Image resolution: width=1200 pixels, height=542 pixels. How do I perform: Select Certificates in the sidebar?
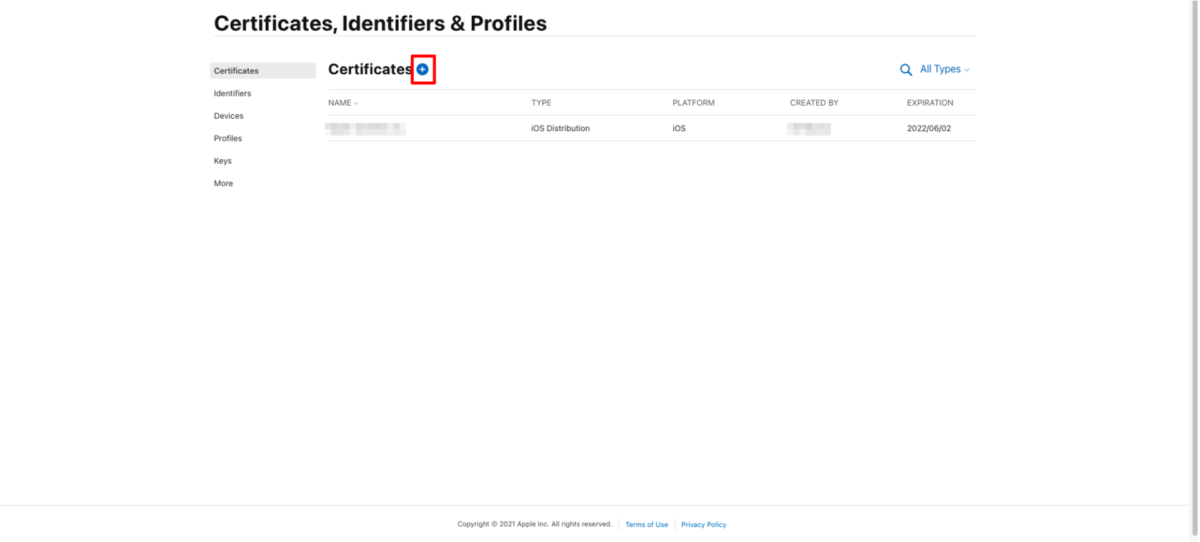pyautogui.click(x=263, y=71)
